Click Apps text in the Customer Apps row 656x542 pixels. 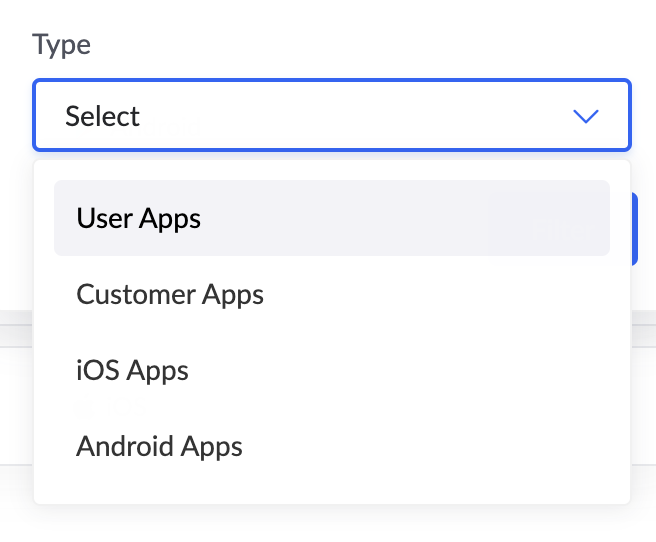point(233,295)
